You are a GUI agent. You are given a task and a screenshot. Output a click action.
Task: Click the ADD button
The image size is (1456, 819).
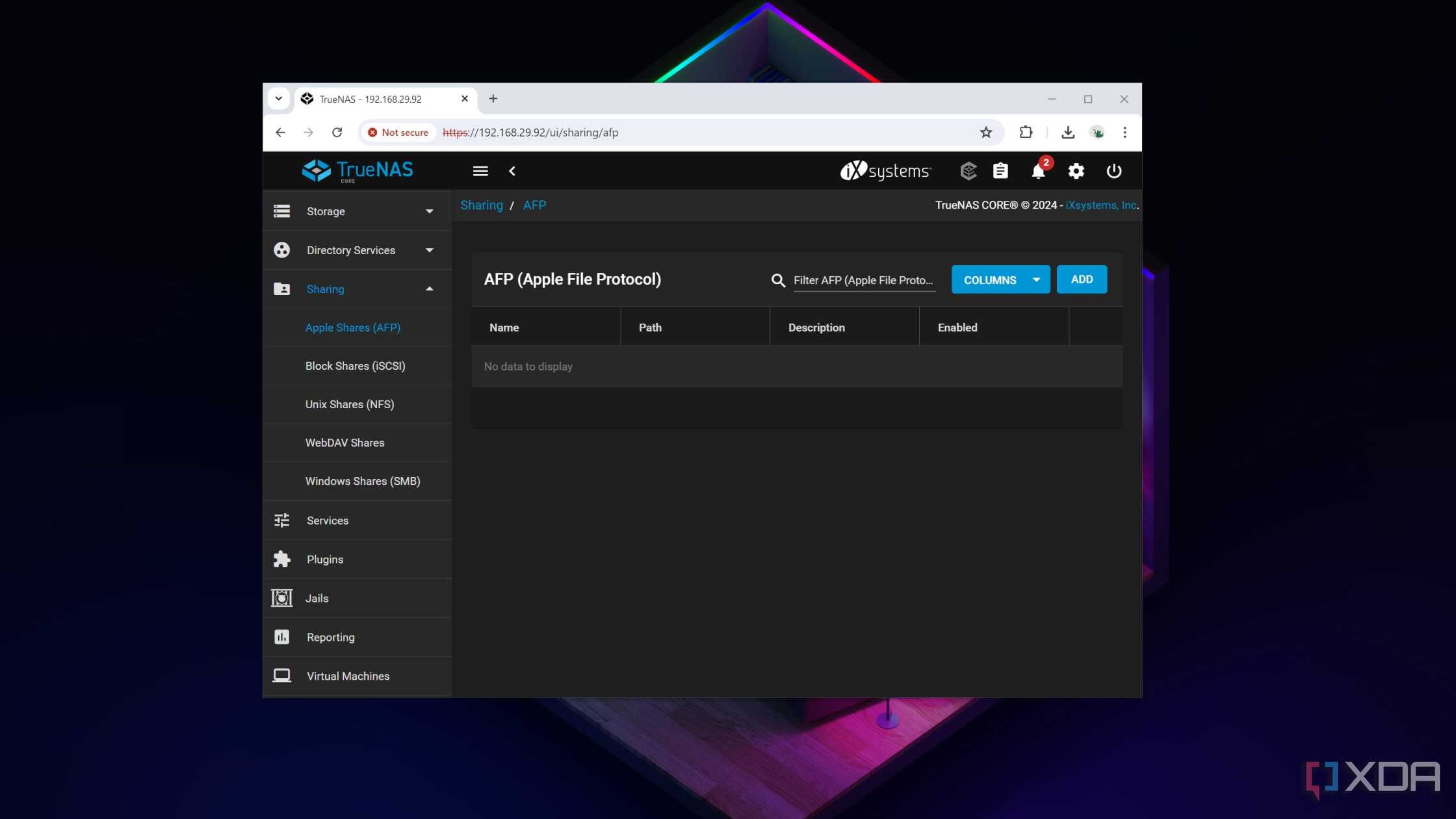1082,279
